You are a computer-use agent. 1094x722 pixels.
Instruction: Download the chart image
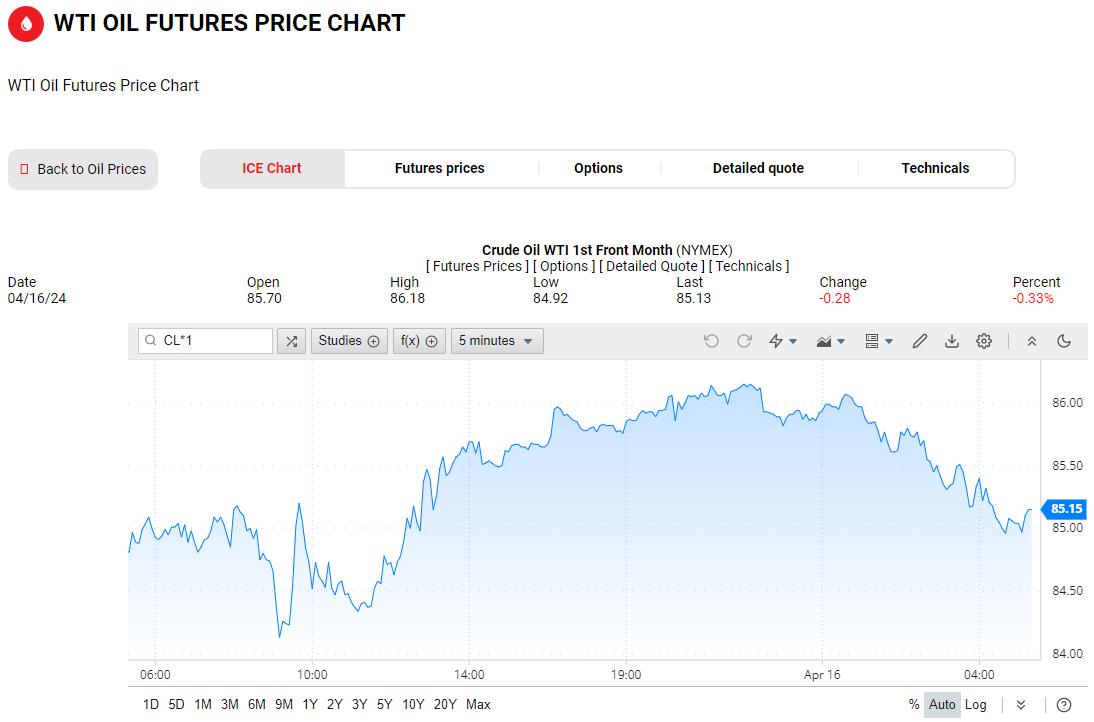952,341
